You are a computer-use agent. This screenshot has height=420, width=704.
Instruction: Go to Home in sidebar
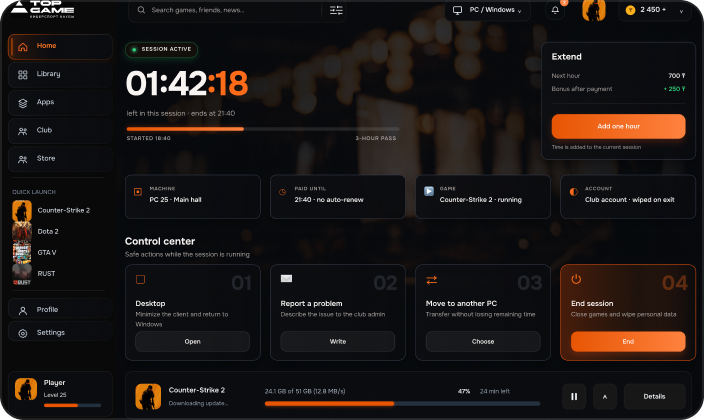[x=60, y=46]
